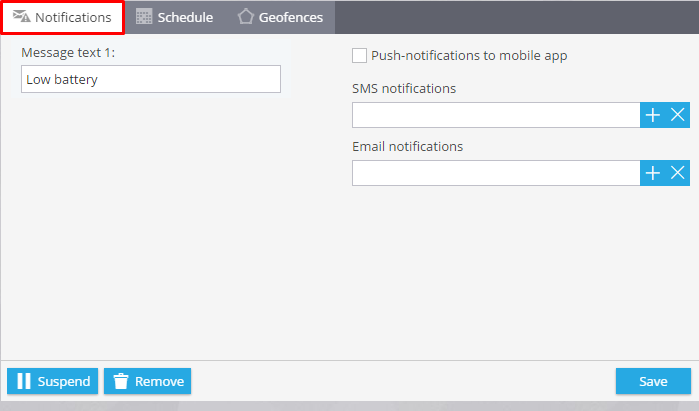Click the envelope alert icon beside Notifications
The width and height of the screenshot is (699, 411).
coord(21,16)
